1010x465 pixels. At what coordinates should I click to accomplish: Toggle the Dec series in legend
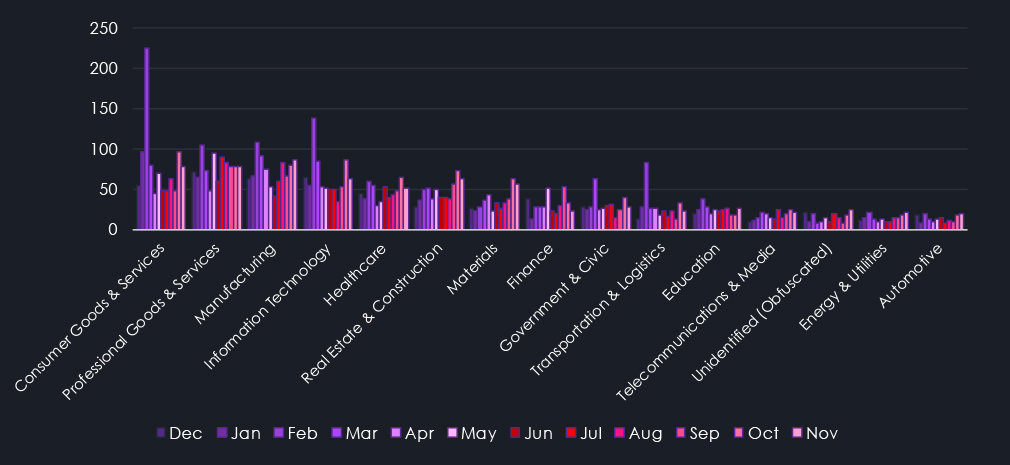coord(180,433)
